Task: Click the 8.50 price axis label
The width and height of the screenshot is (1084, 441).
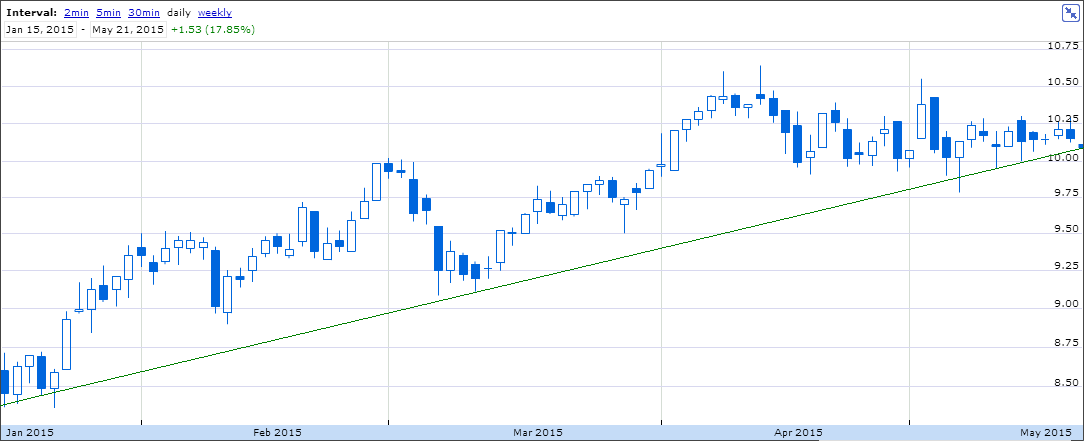Action: click(x=1065, y=382)
